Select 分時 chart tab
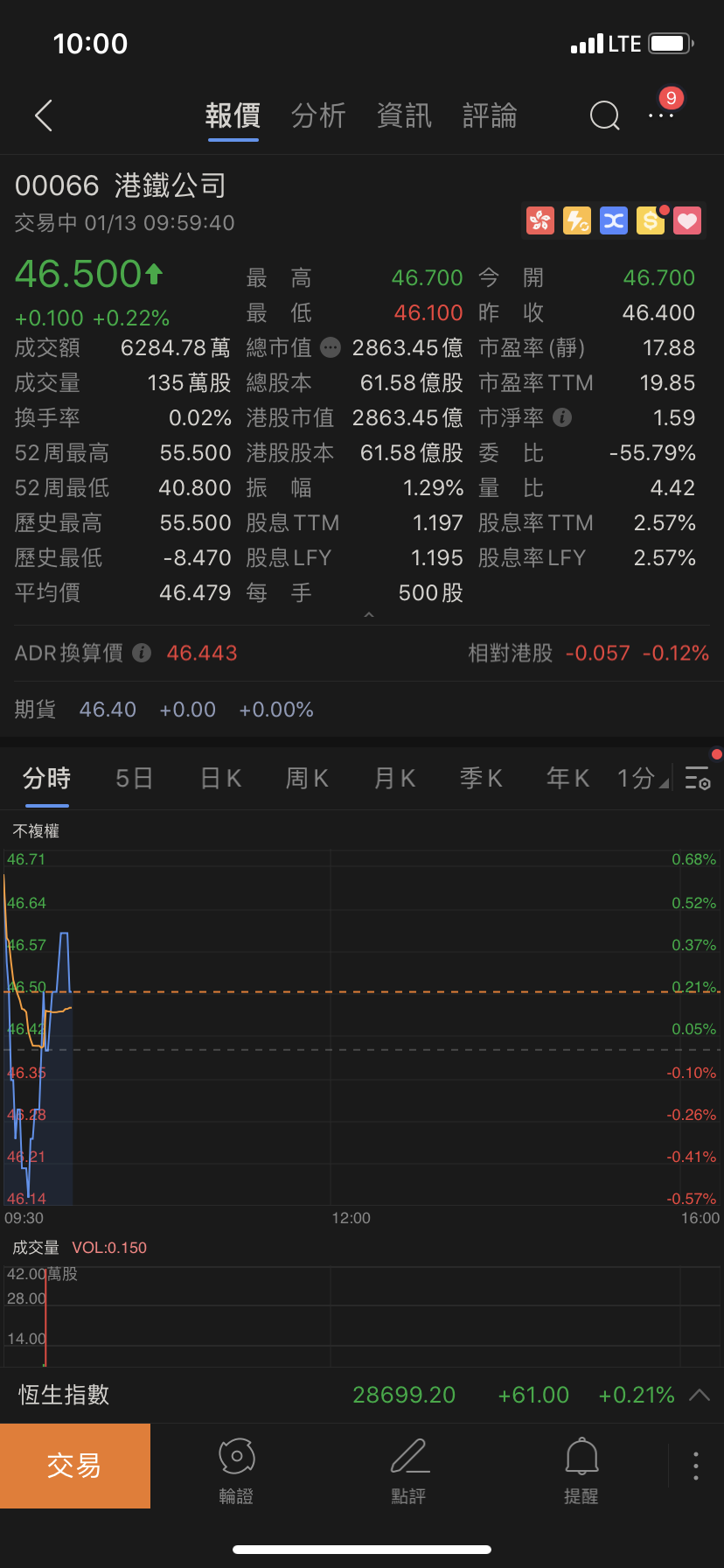Viewport: 724px width, 1568px height. tap(46, 777)
